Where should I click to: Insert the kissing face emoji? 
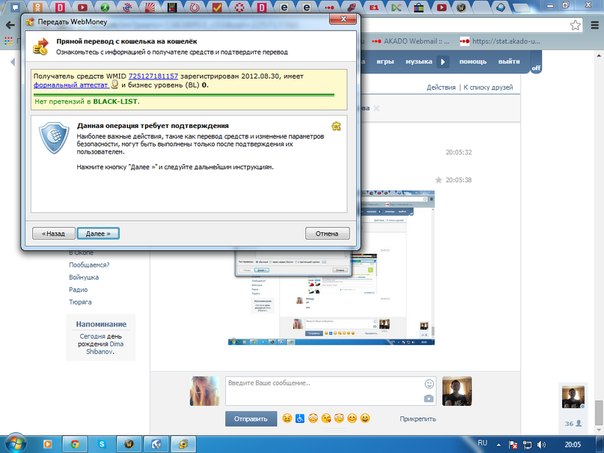[x=326, y=418]
